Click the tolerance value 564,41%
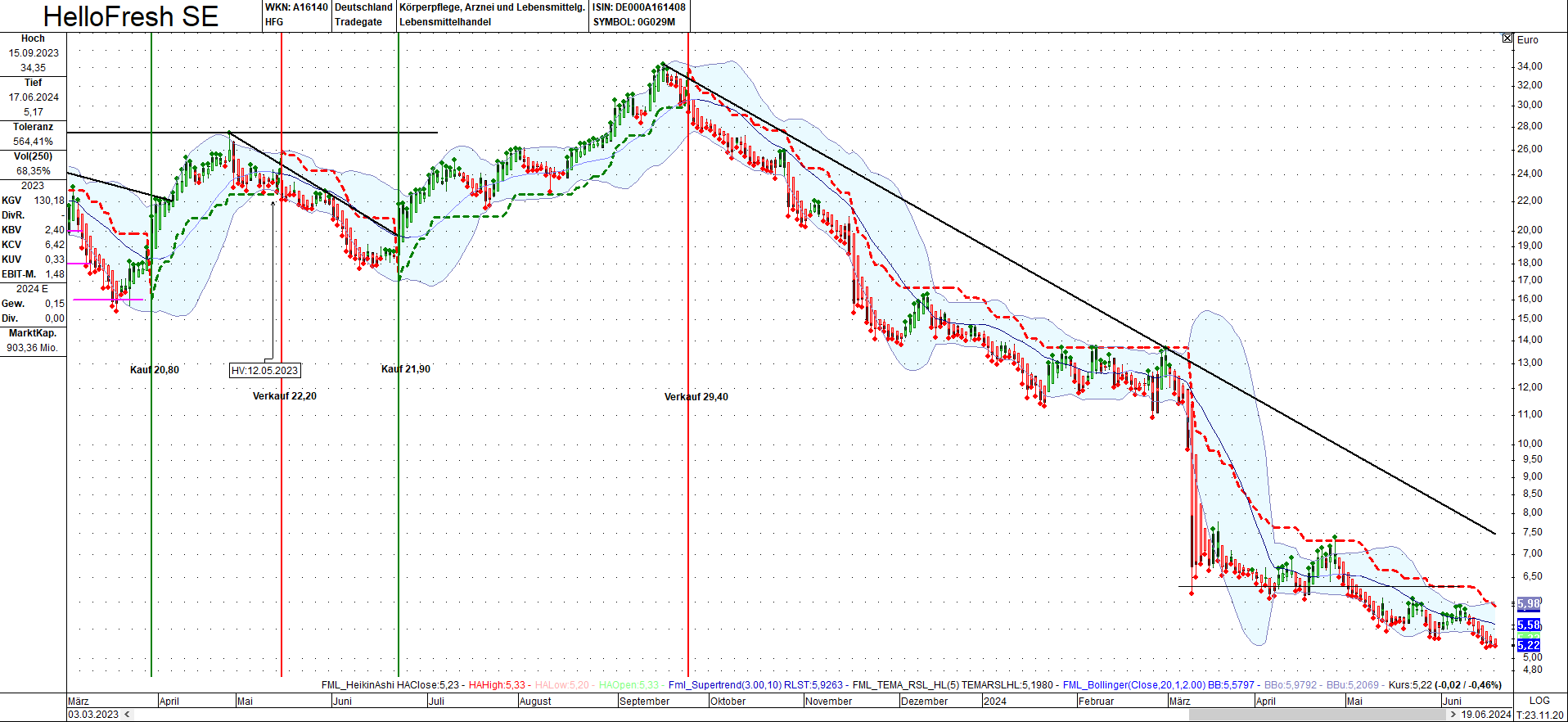The image size is (1568, 722). [x=33, y=142]
